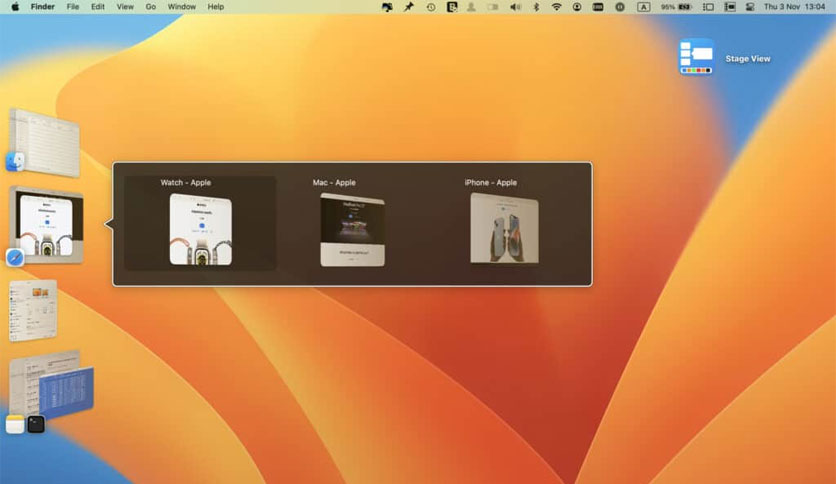
Task: Click the Notes app icon on stage strip
Action: point(15,424)
